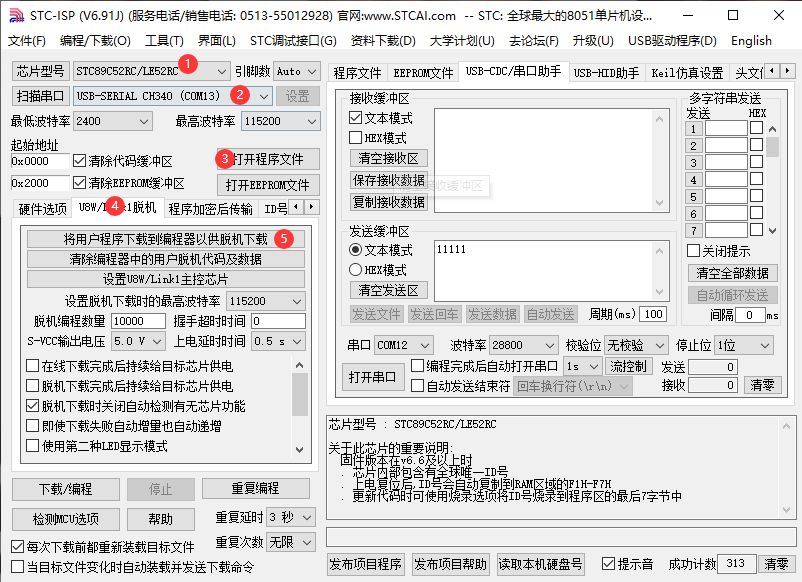Click 扫描串口 button

40,96
